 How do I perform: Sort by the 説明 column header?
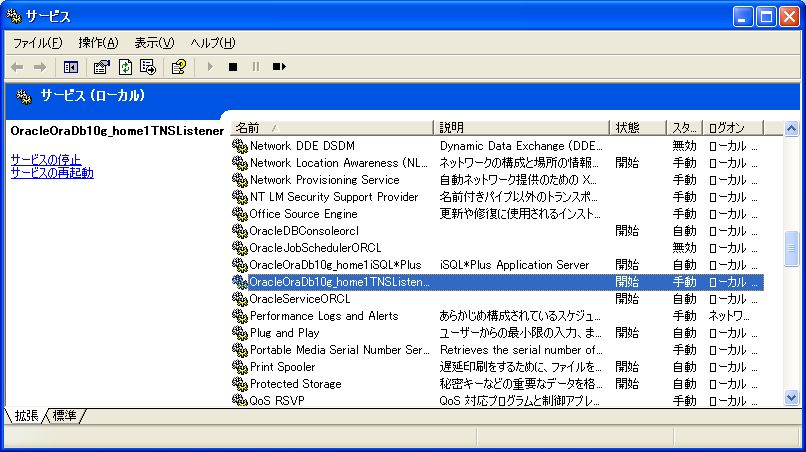click(522, 128)
